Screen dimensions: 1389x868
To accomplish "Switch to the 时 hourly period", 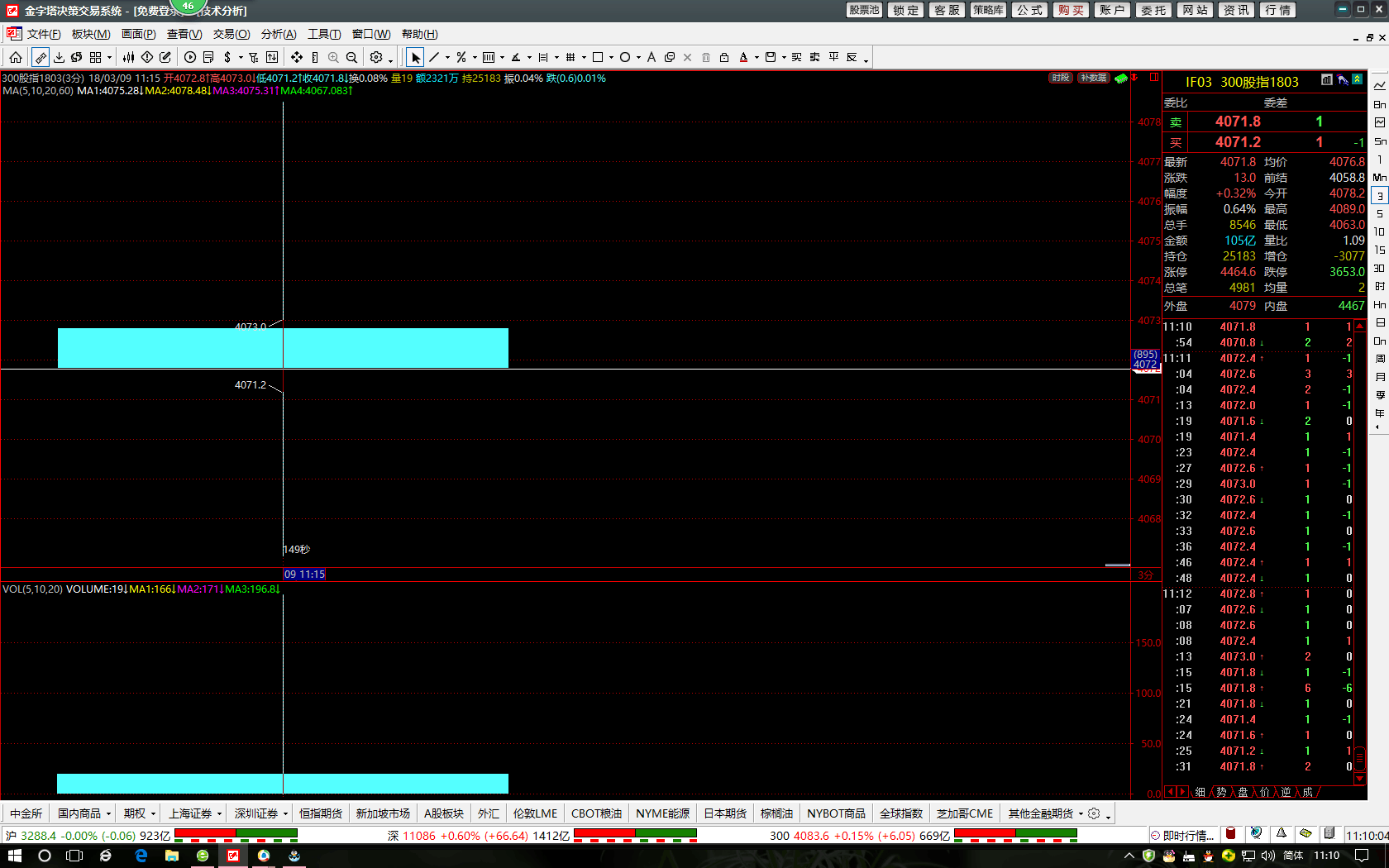I will 1379,287.
